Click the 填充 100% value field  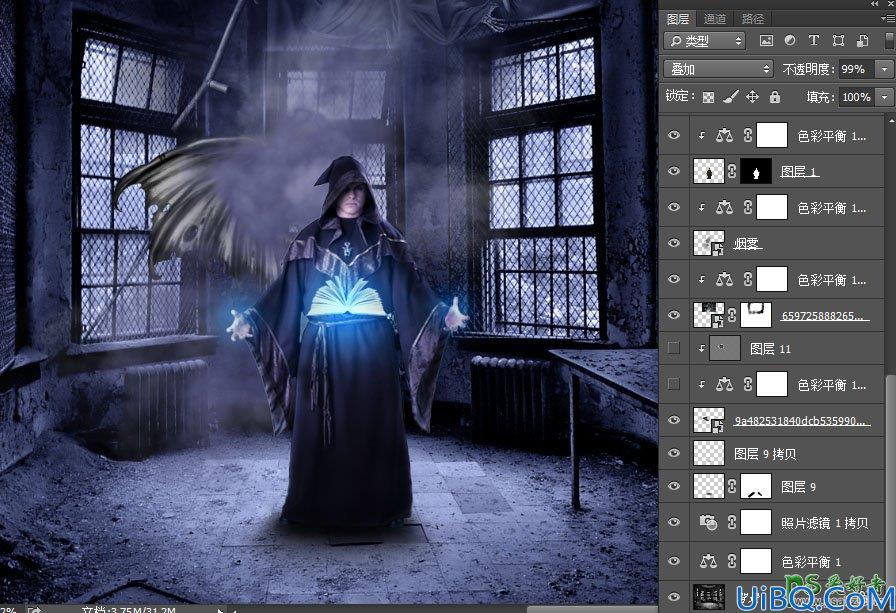[x=857, y=97]
